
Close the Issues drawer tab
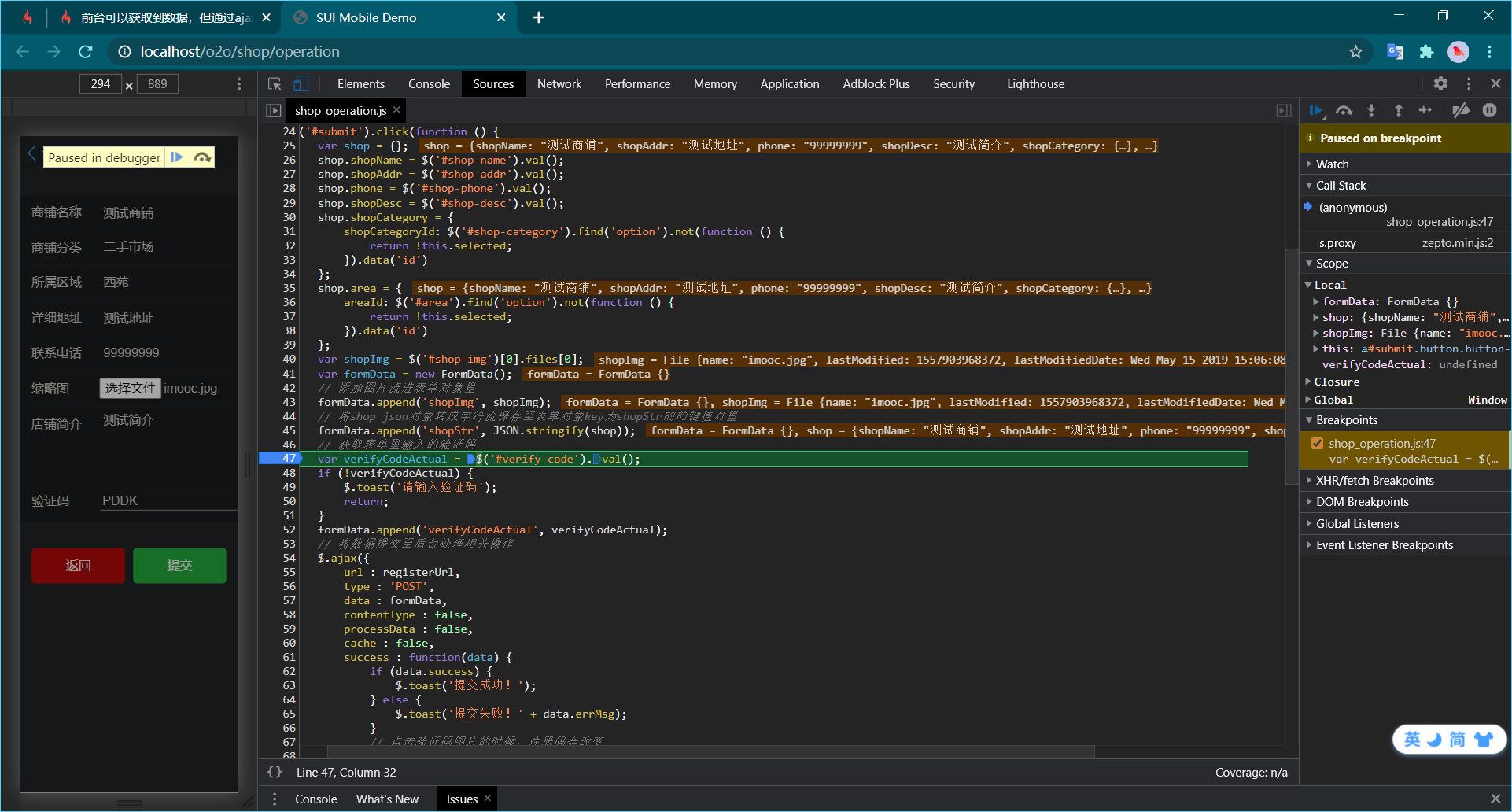pyautogui.click(x=488, y=798)
